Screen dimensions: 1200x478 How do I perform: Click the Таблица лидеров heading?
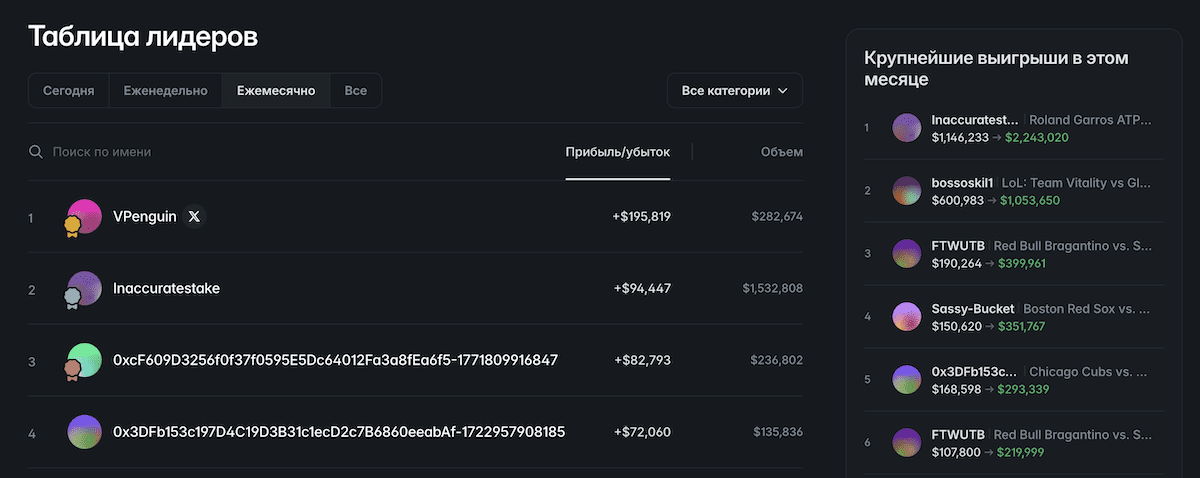(143, 36)
